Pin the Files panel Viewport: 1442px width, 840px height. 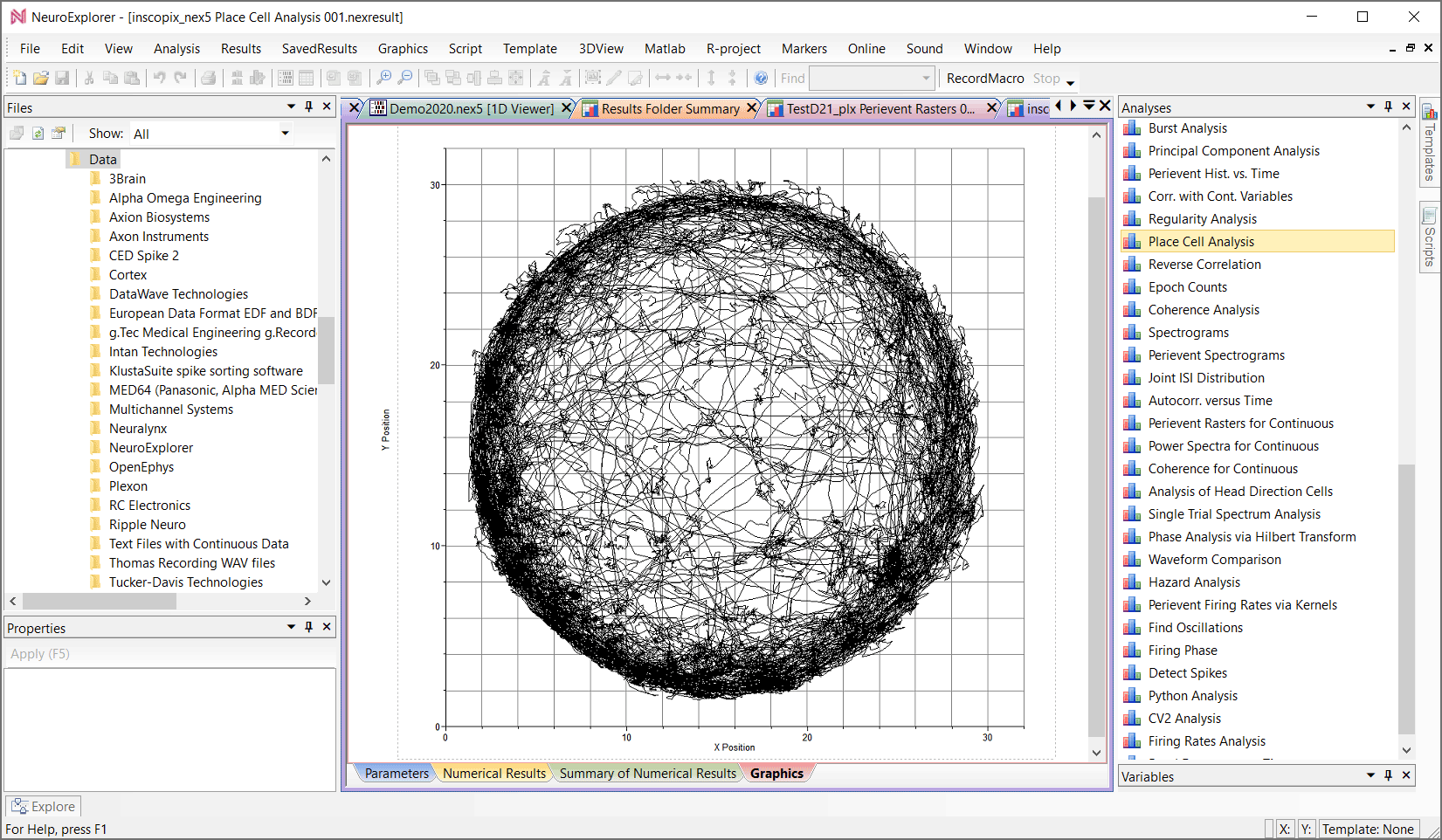click(307, 107)
